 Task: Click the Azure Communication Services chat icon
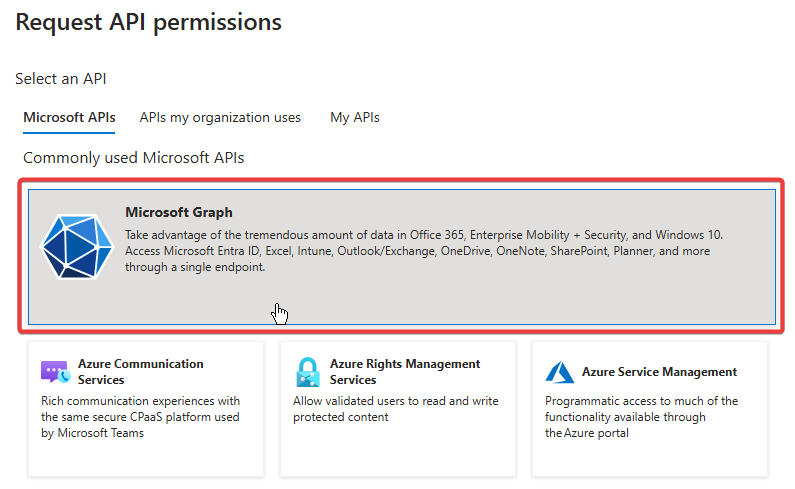pos(55,372)
